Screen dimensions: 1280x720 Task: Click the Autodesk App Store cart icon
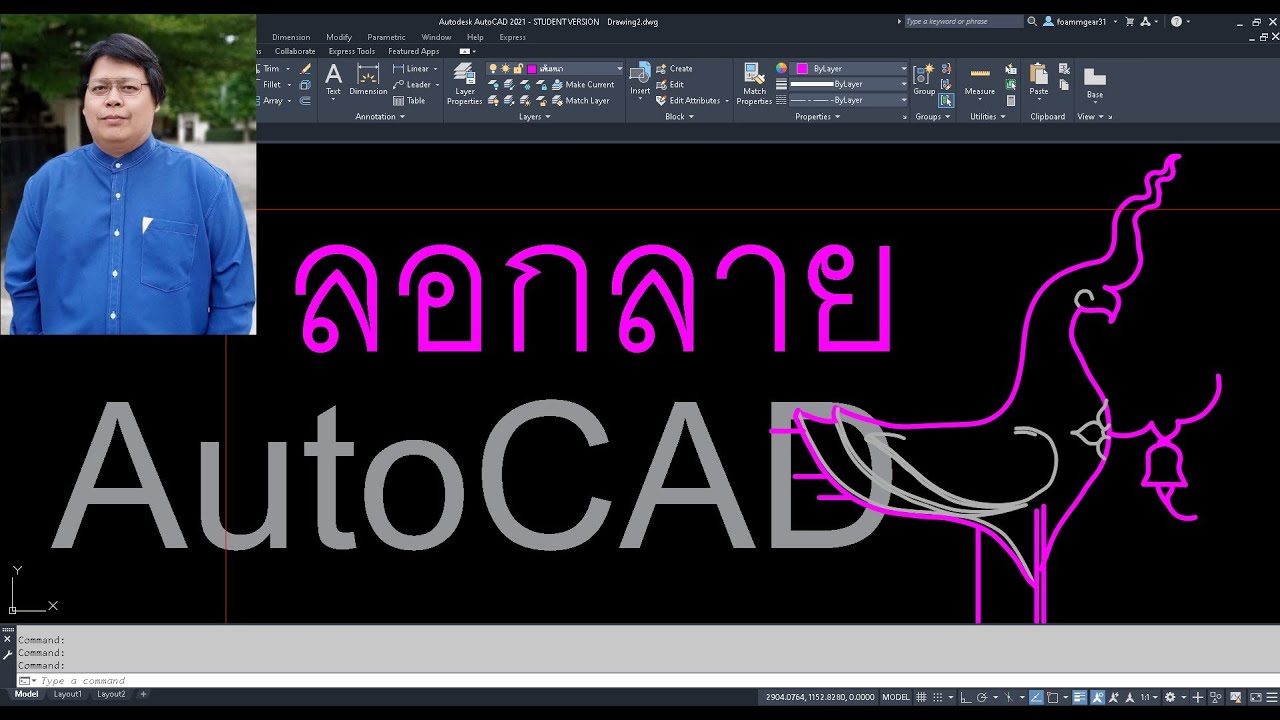[1130, 21]
